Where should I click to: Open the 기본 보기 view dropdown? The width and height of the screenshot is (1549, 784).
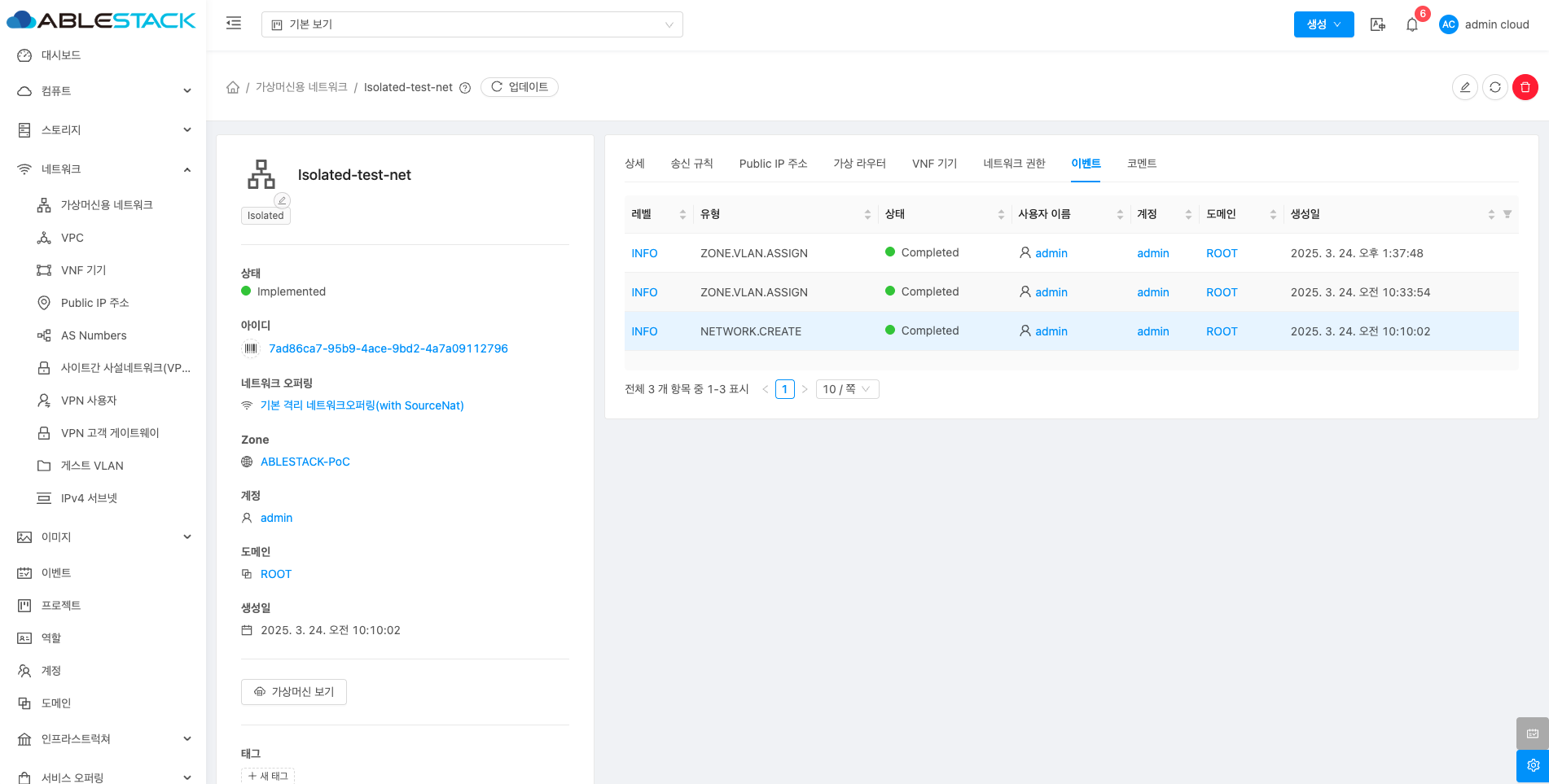(x=472, y=24)
